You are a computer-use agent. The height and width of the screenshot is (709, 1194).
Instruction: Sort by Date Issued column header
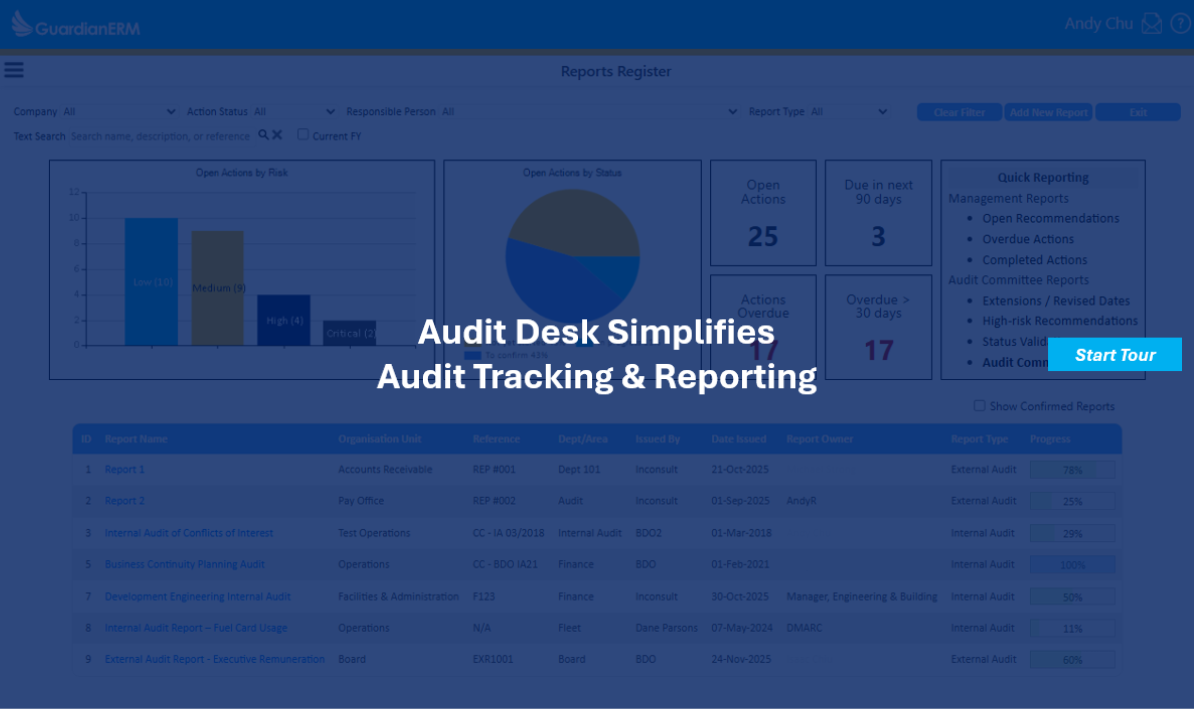coord(738,439)
